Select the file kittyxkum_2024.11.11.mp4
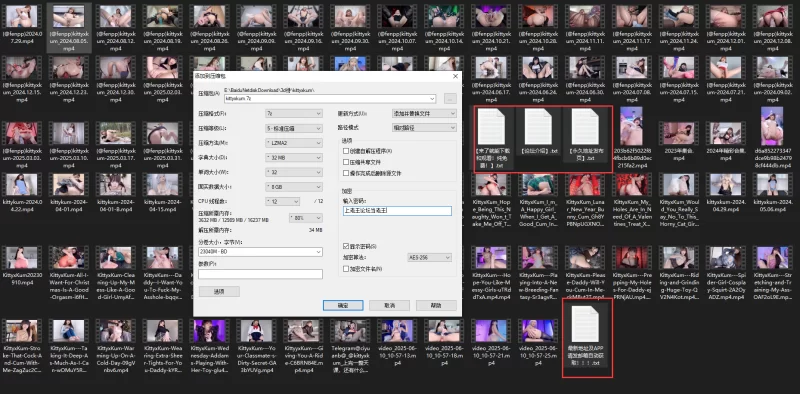The width and height of the screenshot is (800, 394). (585, 28)
